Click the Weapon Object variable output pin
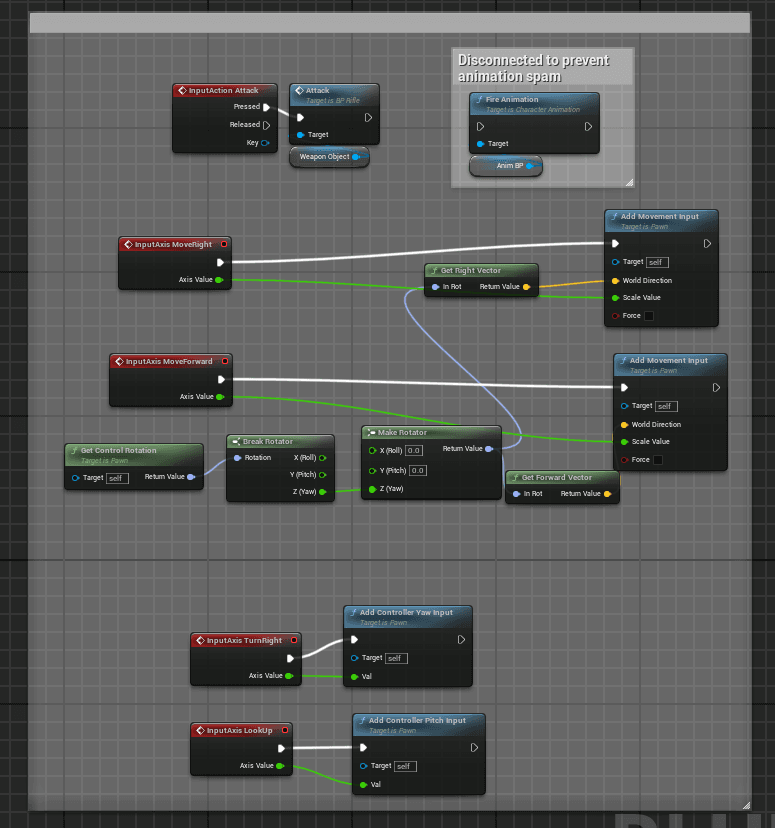Image resolution: width=775 pixels, height=828 pixels. (x=356, y=157)
